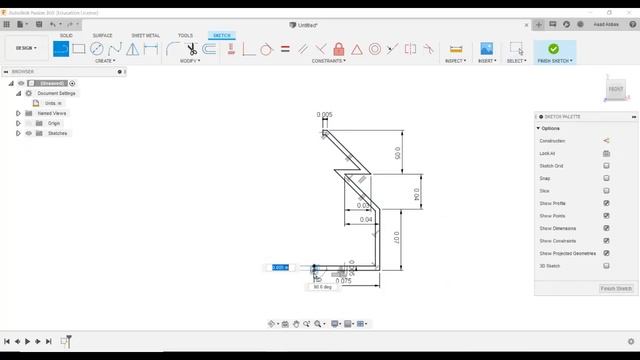Click the Insert image icon
640x360 pixels.
[x=487, y=49]
